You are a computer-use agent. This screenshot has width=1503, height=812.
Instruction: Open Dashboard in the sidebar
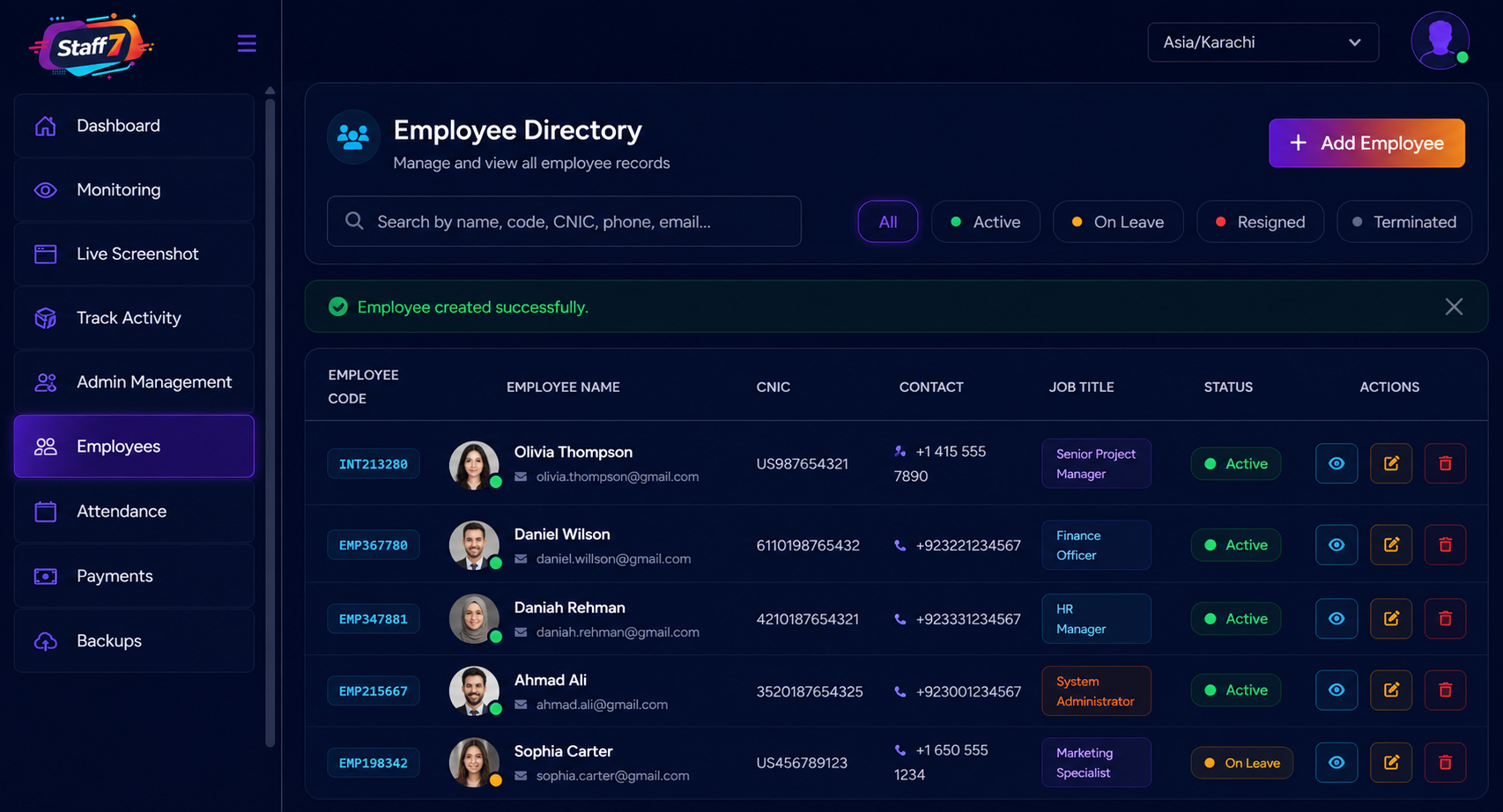pos(134,126)
